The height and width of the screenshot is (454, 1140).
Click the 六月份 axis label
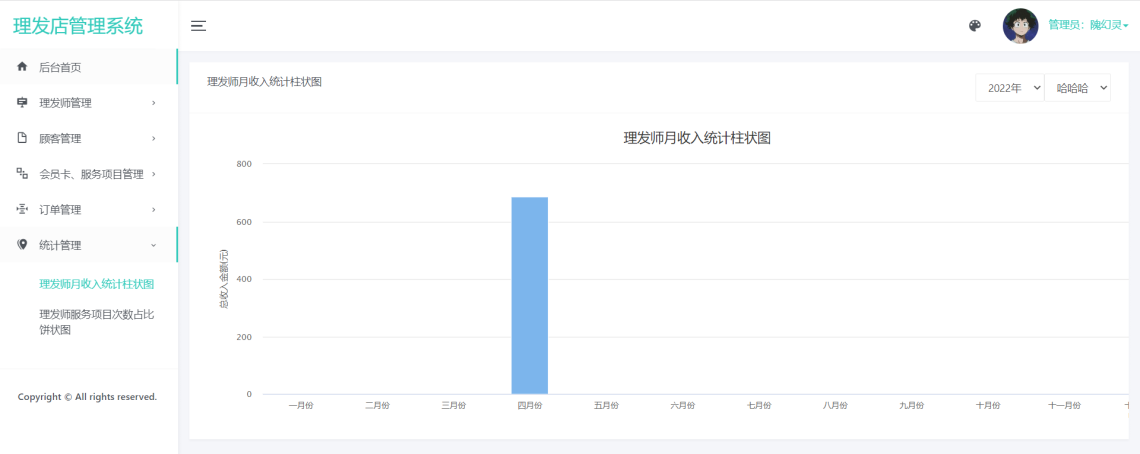coord(683,406)
